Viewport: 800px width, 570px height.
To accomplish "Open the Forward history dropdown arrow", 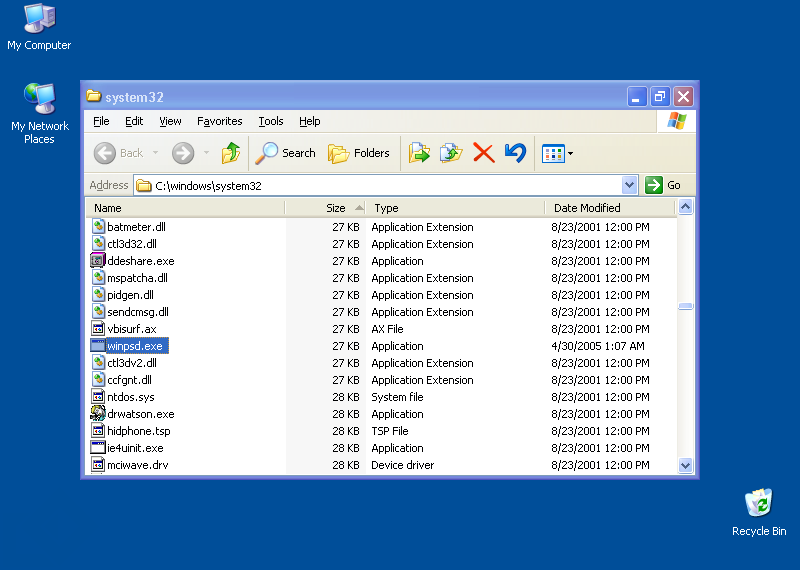I will (206, 153).
